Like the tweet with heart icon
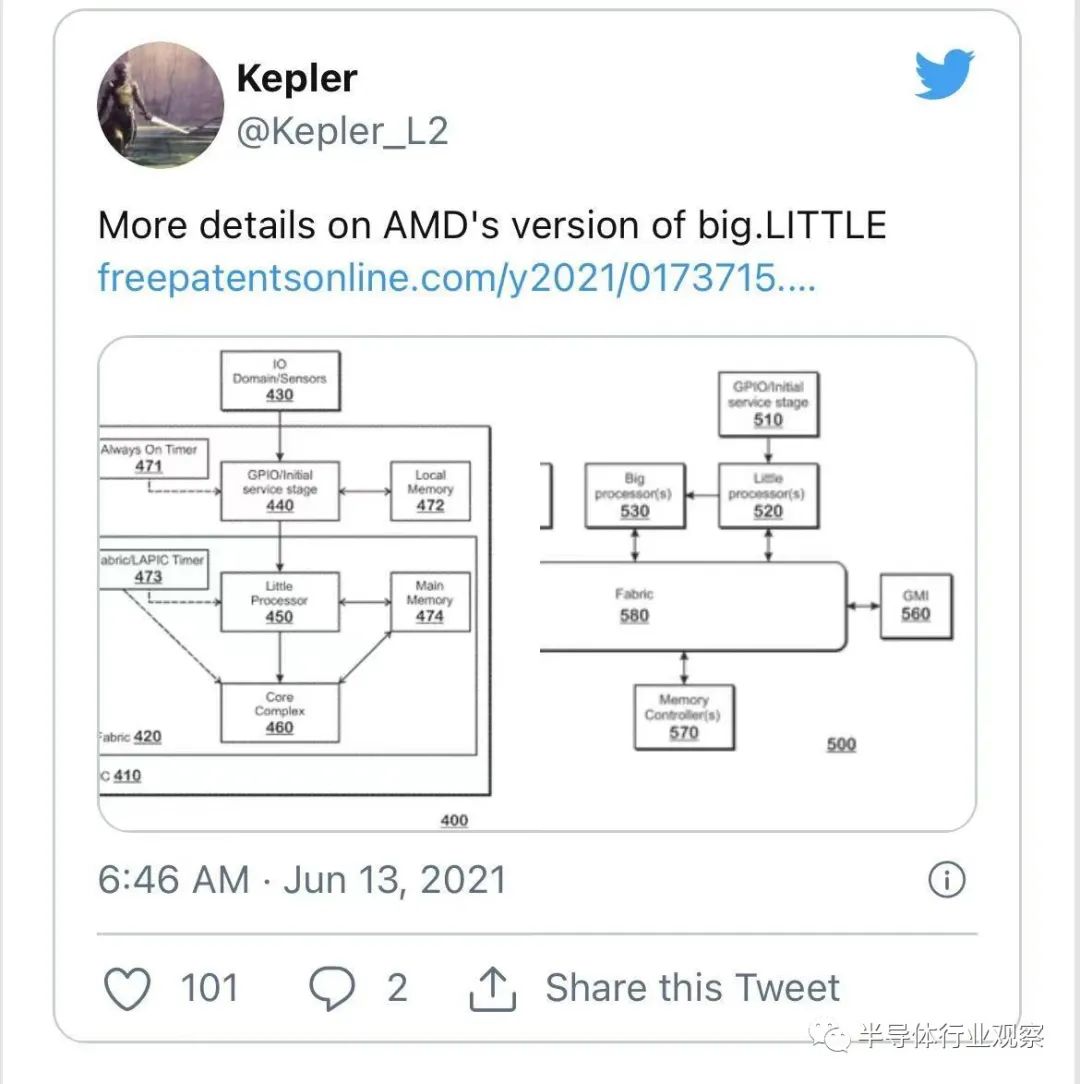The height and width of the screenshot is (1084, 1080). 127,988
